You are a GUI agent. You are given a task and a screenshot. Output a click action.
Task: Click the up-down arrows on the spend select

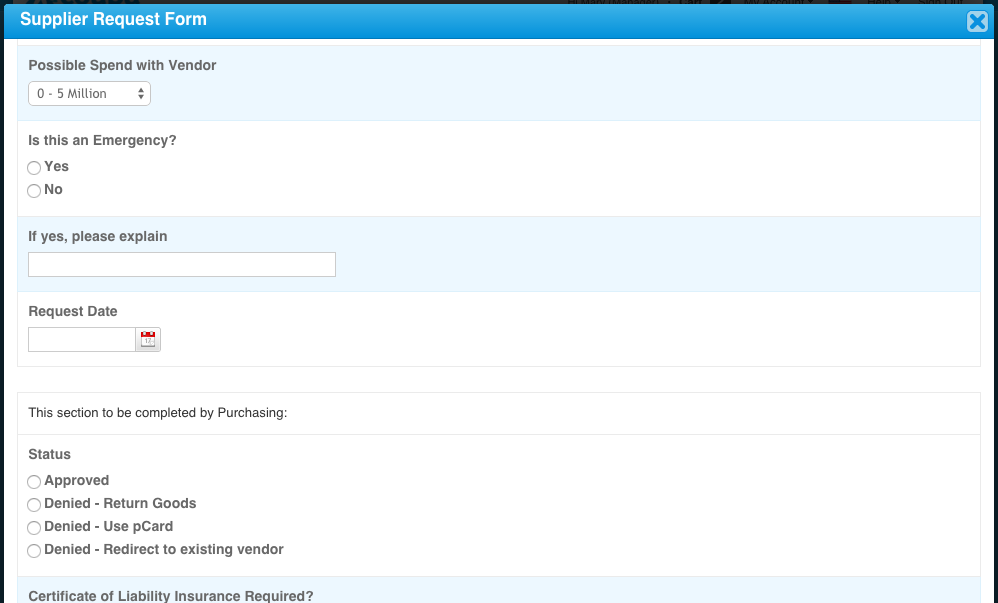[x=141, y=94]
